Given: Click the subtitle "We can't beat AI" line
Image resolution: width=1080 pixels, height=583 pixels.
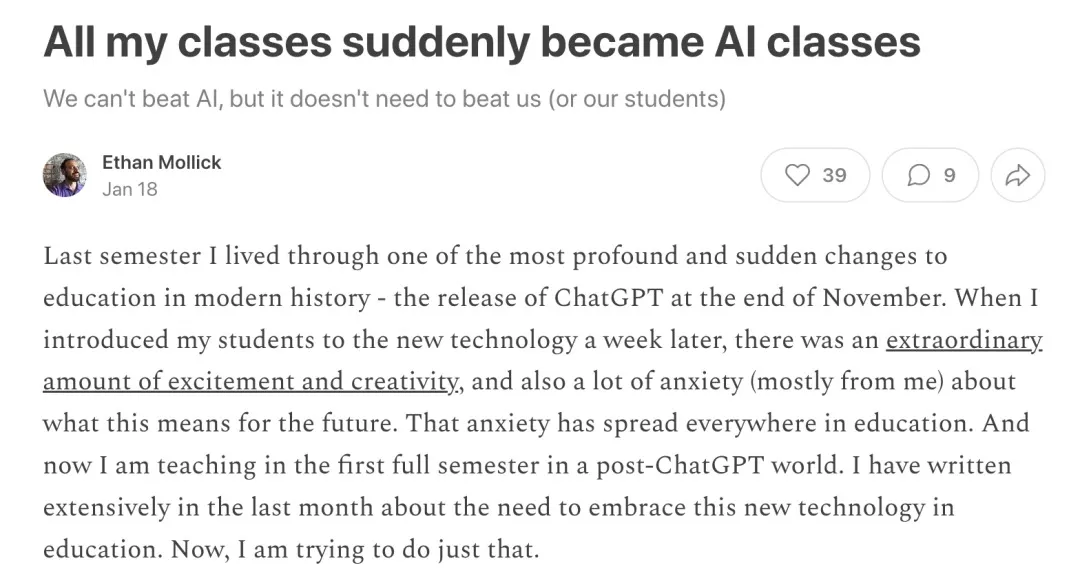Looking at the screenshot, I should pyautogui.click(x=384, y=99).
